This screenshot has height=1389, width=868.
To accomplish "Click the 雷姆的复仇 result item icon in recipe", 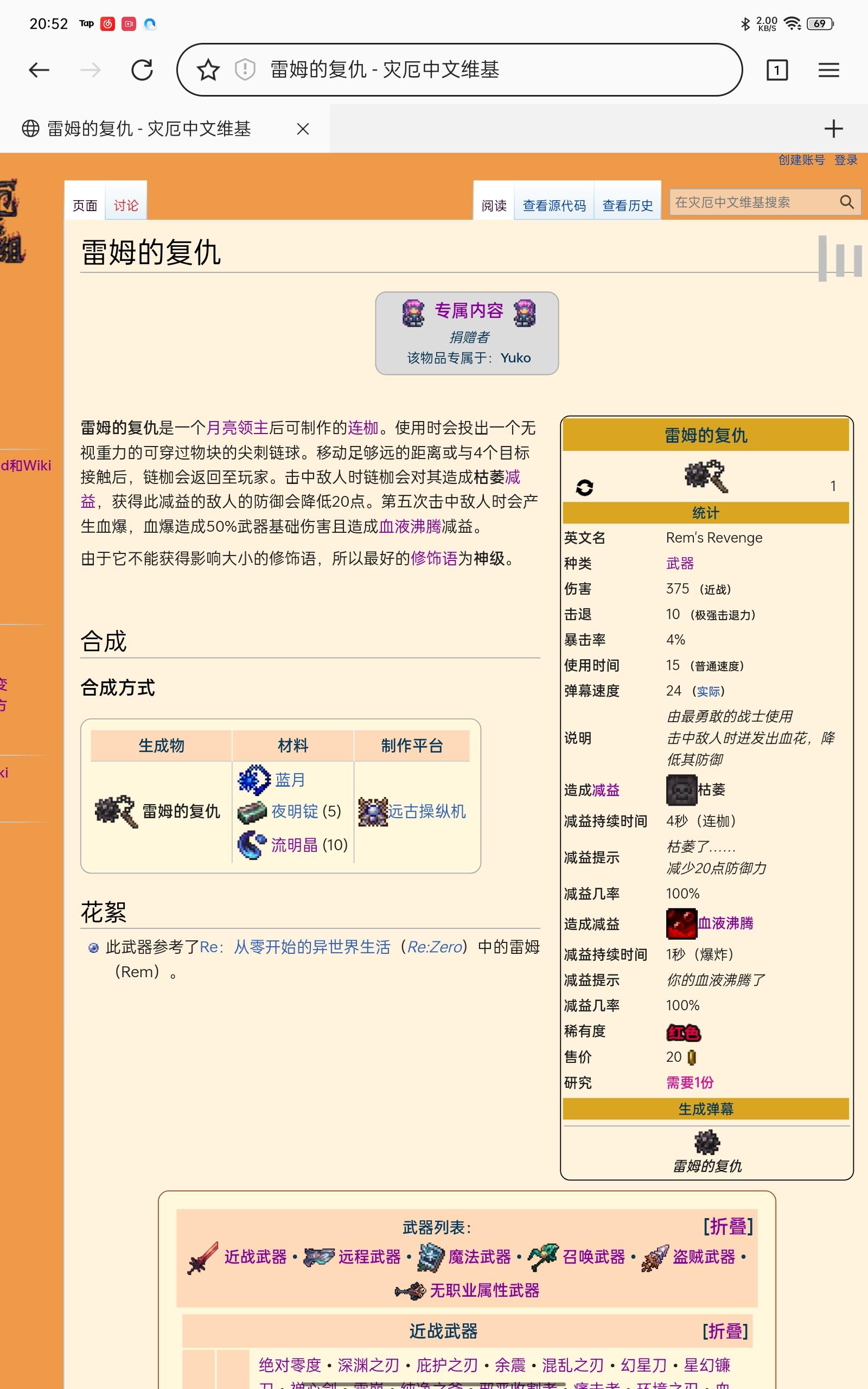I will coord(117,811).
